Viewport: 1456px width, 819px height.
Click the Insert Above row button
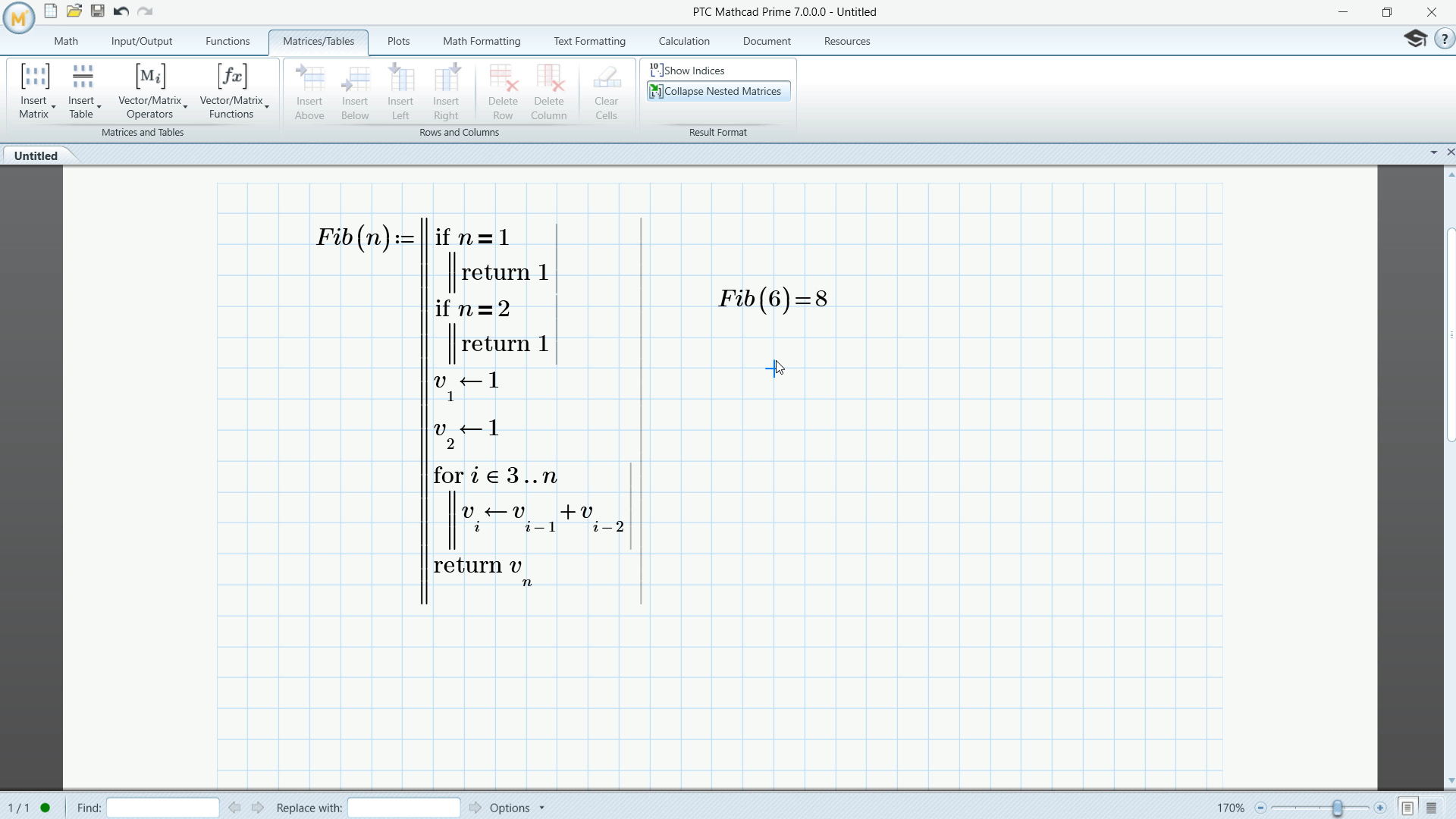click(309, 92)
